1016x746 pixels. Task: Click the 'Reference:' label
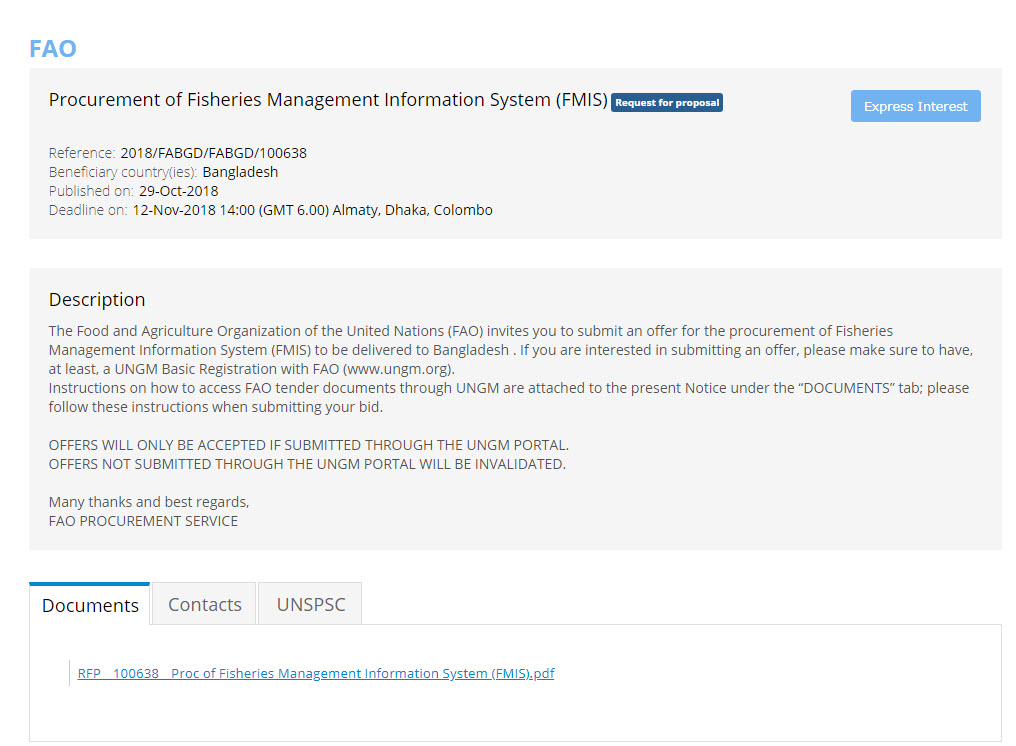coord(82,153)
